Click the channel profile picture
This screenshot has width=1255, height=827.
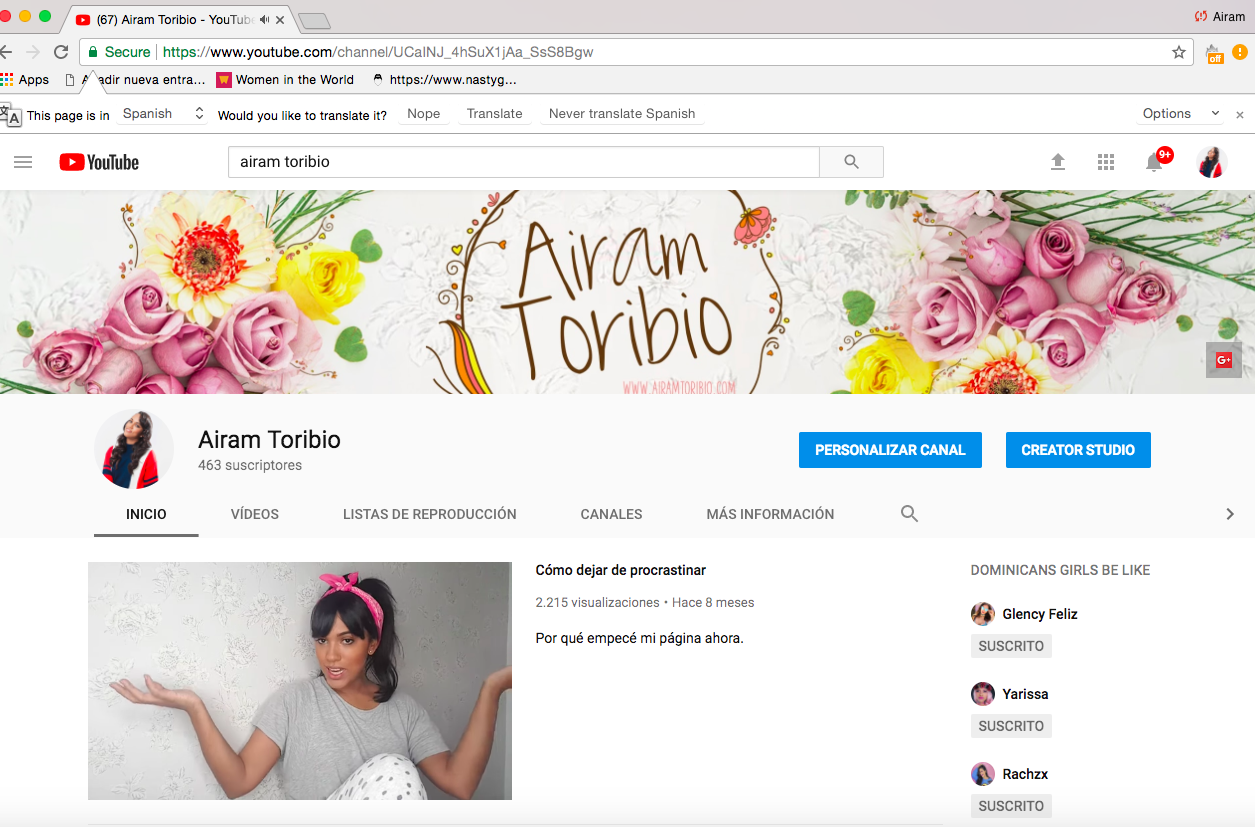[134, 449]
